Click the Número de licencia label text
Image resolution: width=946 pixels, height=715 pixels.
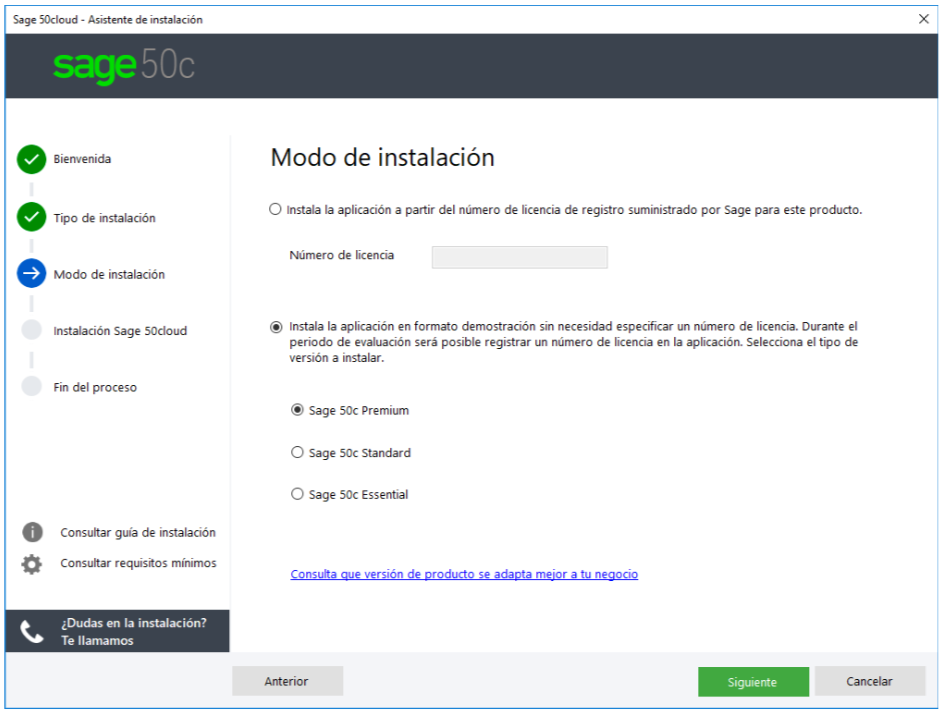coord(341,255)
